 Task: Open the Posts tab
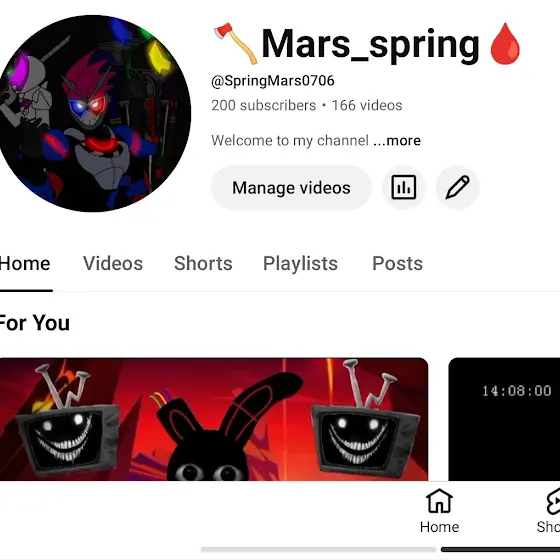tap(398, 264)
